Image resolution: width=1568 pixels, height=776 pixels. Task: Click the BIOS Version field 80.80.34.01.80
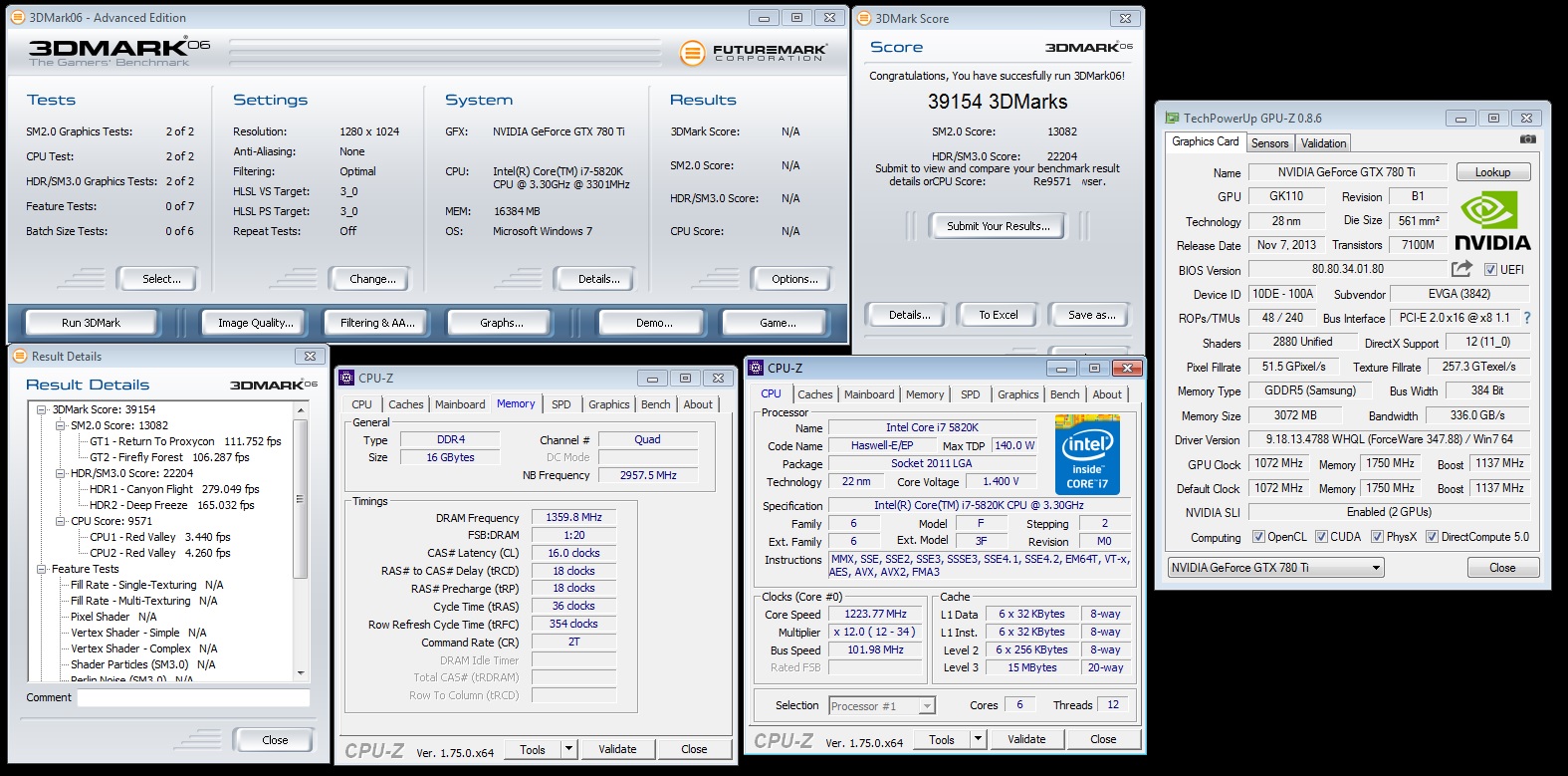pyautogui.click(x=1347, y=269)
